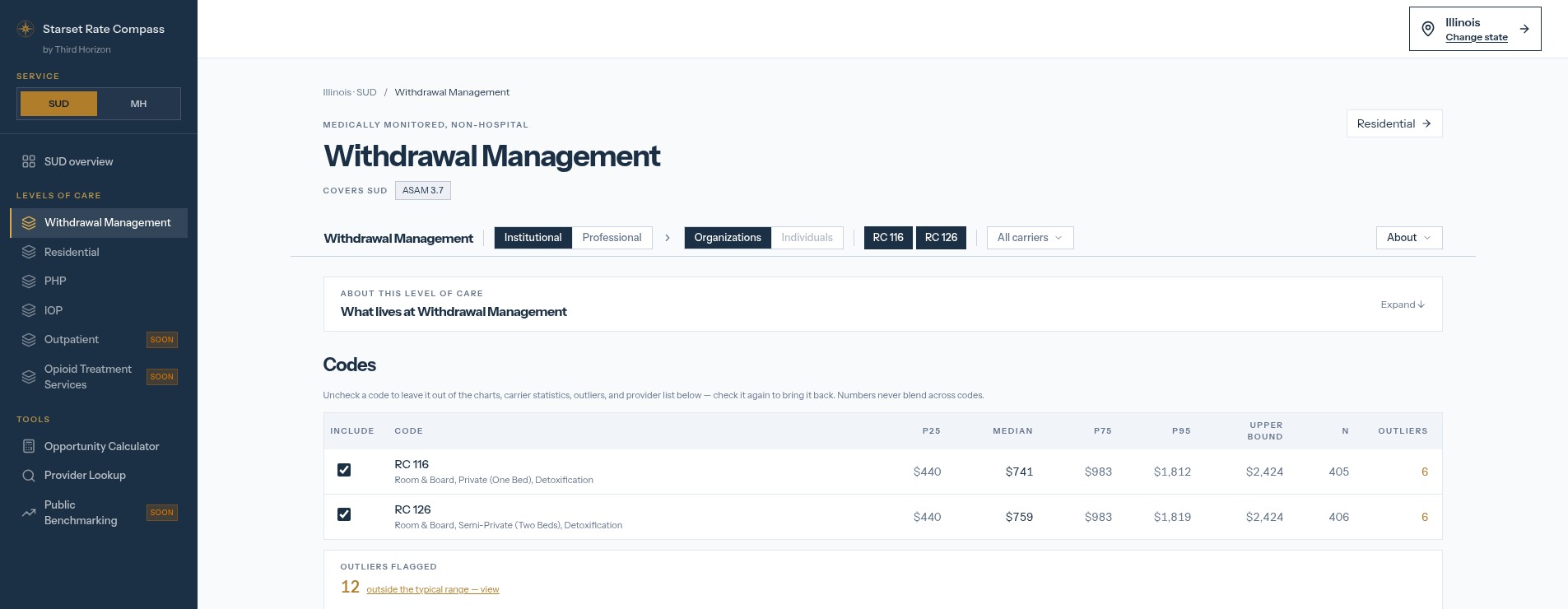Toggle the RC 116 code filter chip
Screen dimensions: 1568x609
click(x=888, y=238)
